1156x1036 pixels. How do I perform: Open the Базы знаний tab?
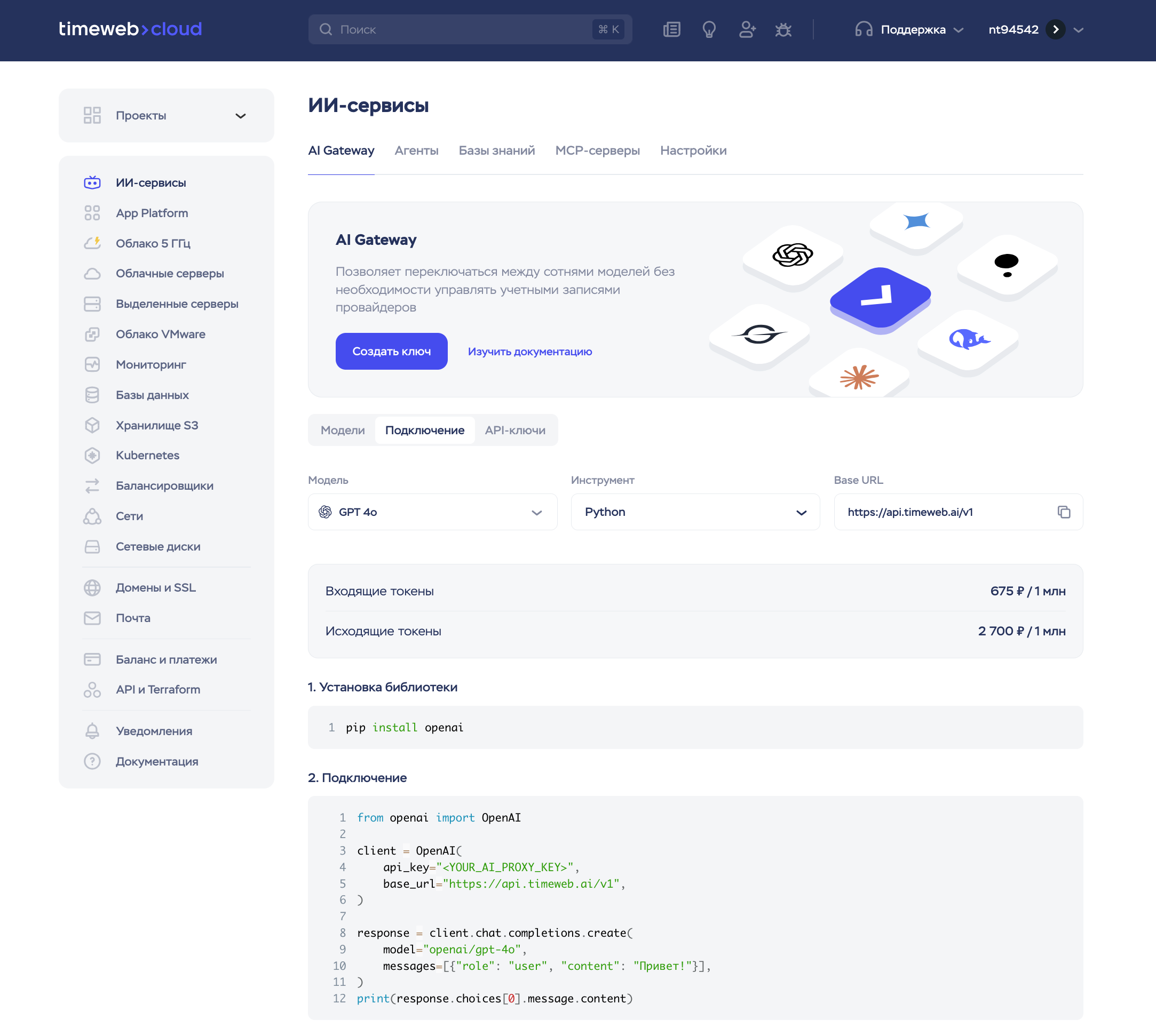496,150
